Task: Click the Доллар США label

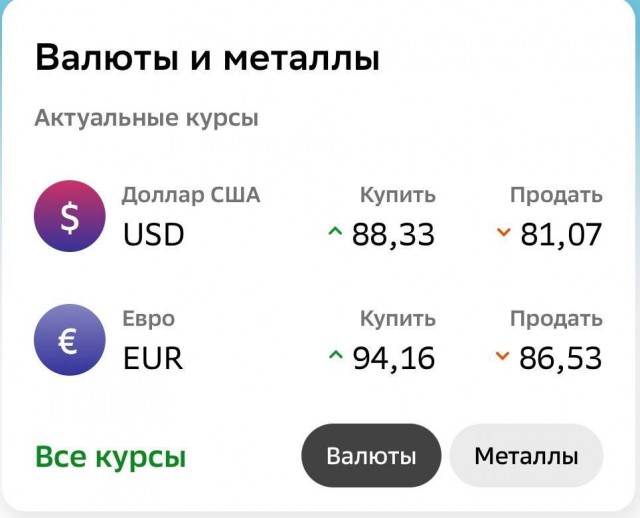Action: pyautogui.click(x=191, y=195)
